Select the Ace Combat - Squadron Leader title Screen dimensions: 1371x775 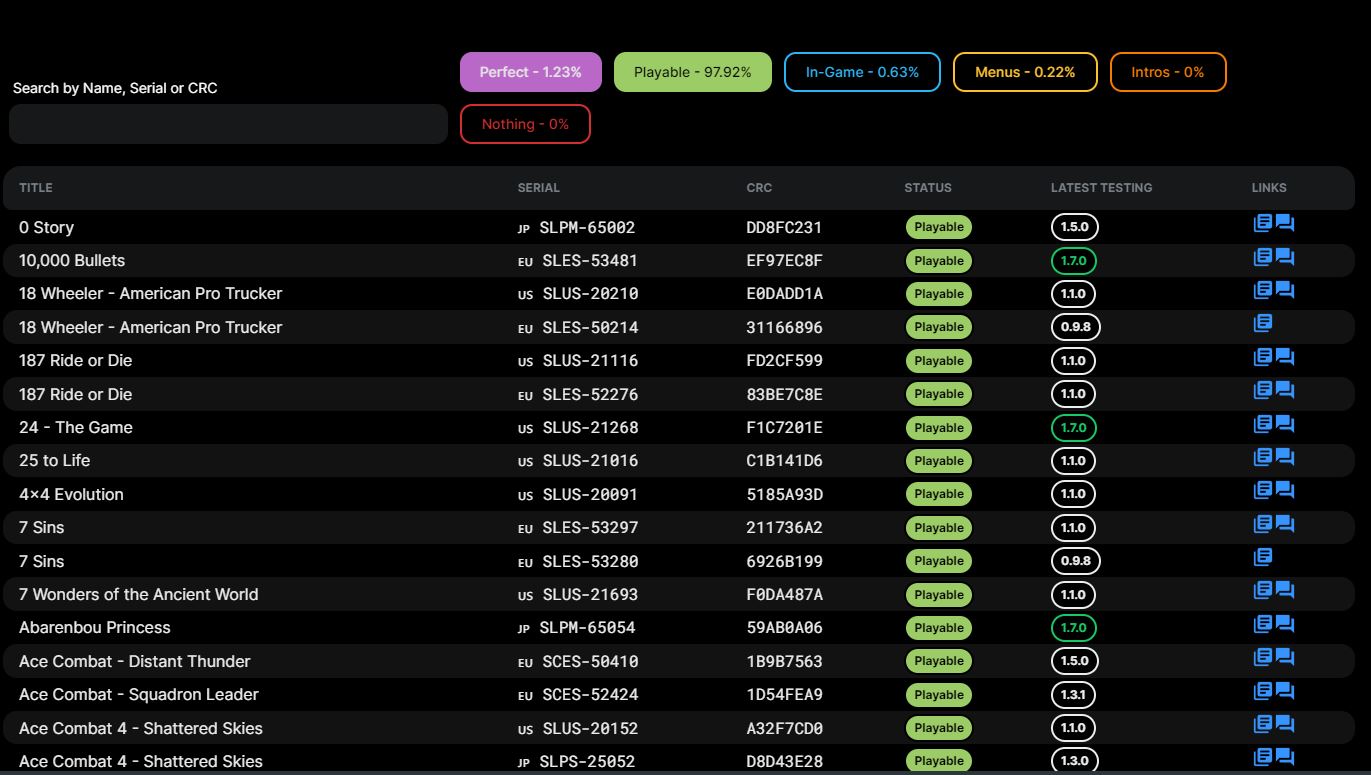[139, 694]
